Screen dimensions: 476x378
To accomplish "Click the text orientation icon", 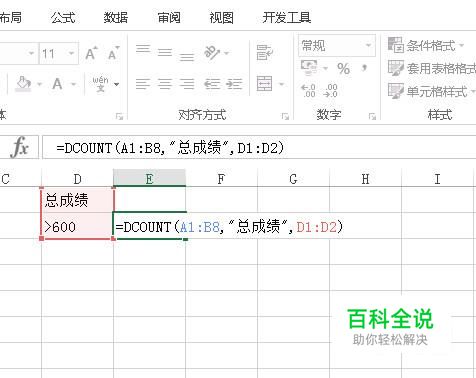I will pos(212,53).
